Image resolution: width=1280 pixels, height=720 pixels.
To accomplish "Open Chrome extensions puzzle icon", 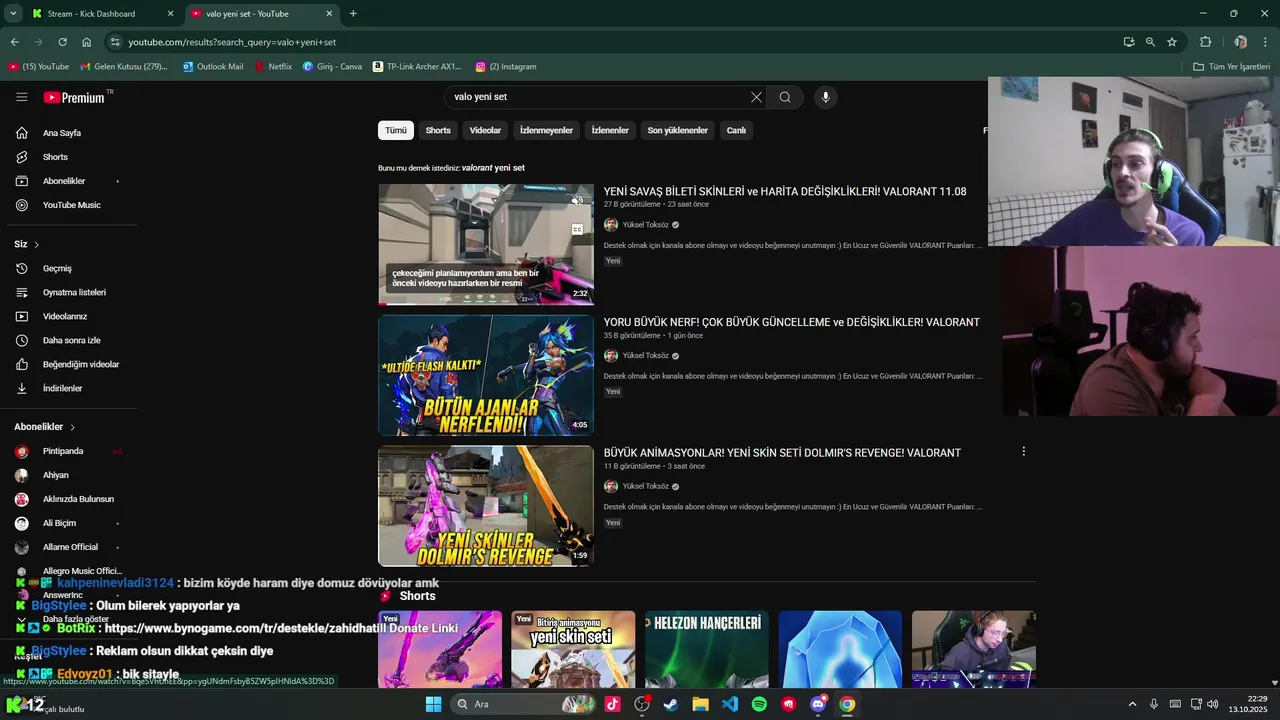I will (1205, 42).
